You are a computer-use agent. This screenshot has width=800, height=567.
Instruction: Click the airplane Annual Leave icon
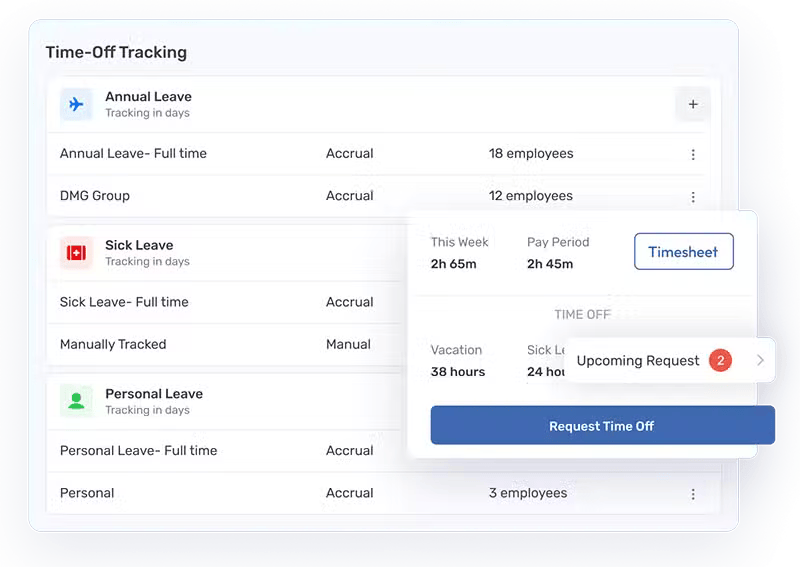click(76, 104)
